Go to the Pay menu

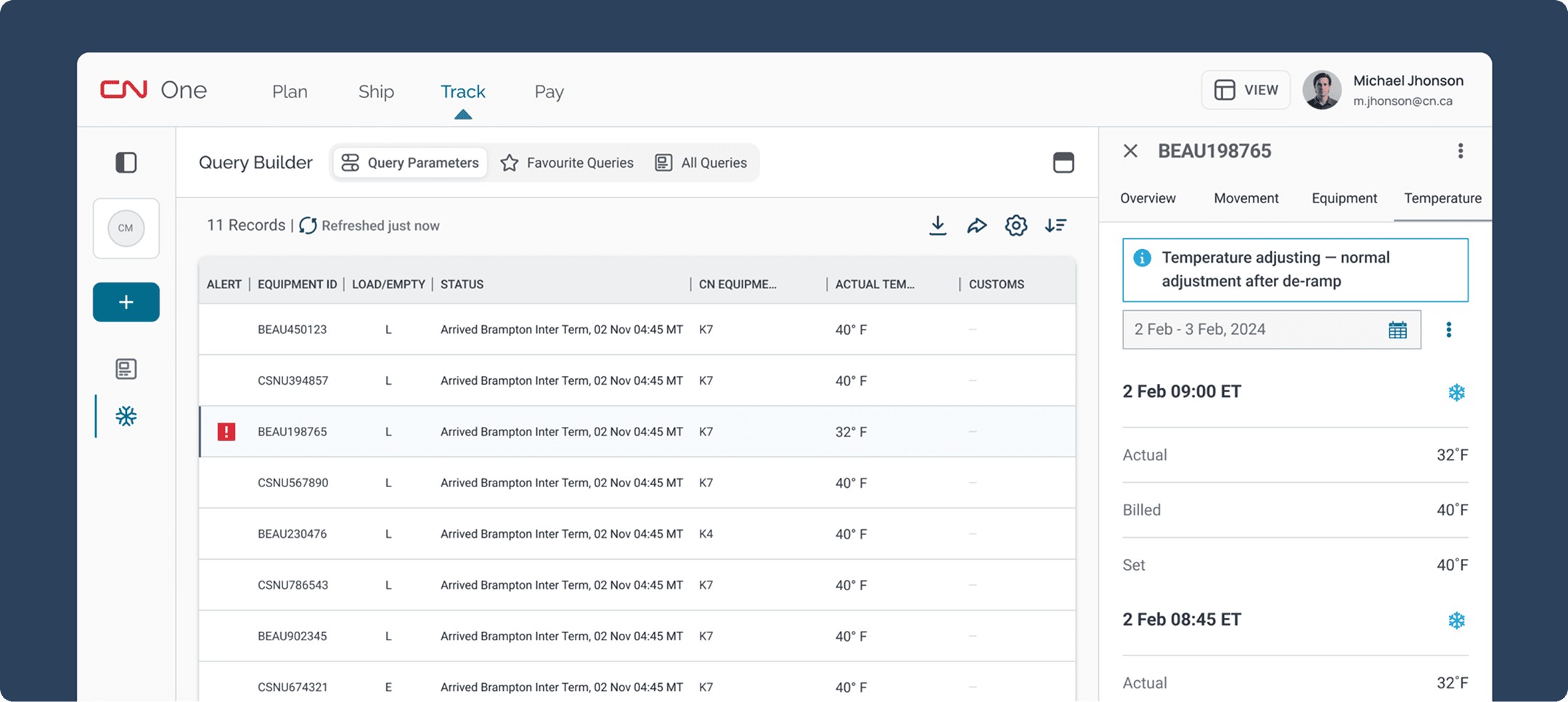point(549,91)
